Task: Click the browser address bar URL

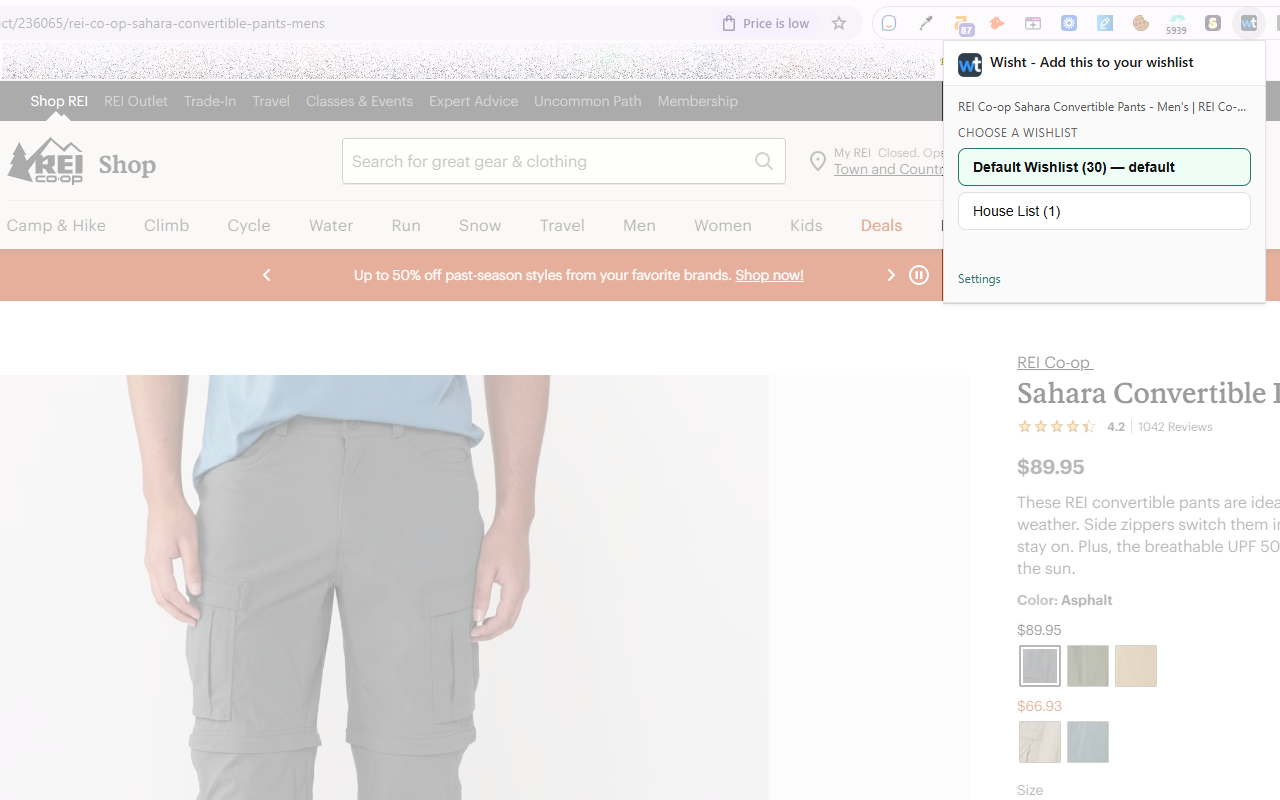Action: pos(162,23)
